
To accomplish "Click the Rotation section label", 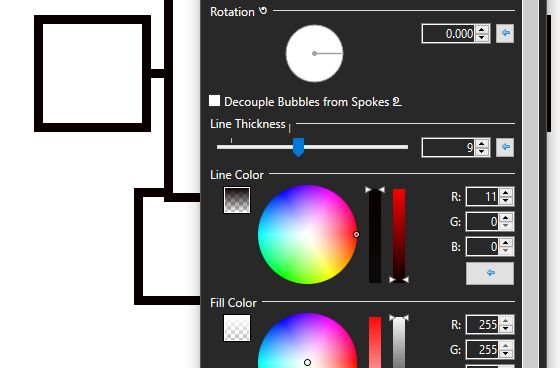I will point(232,12).
